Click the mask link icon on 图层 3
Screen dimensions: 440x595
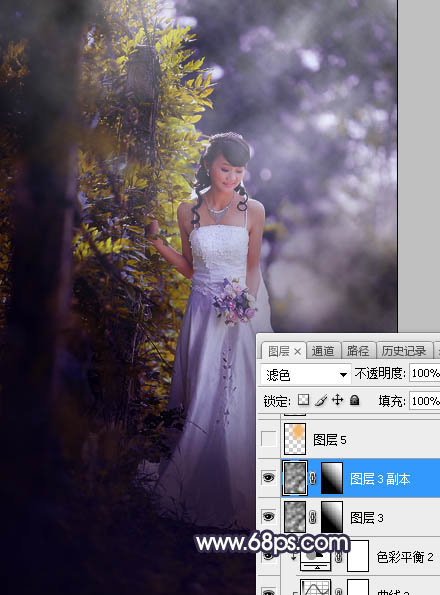(x=313, y=517)
